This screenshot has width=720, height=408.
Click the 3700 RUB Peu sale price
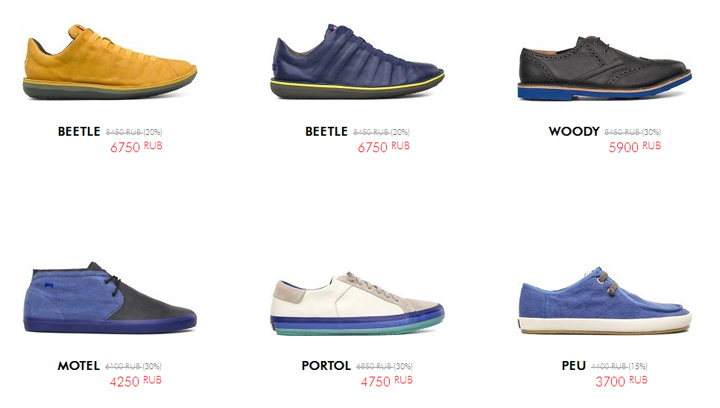[621, 381]
